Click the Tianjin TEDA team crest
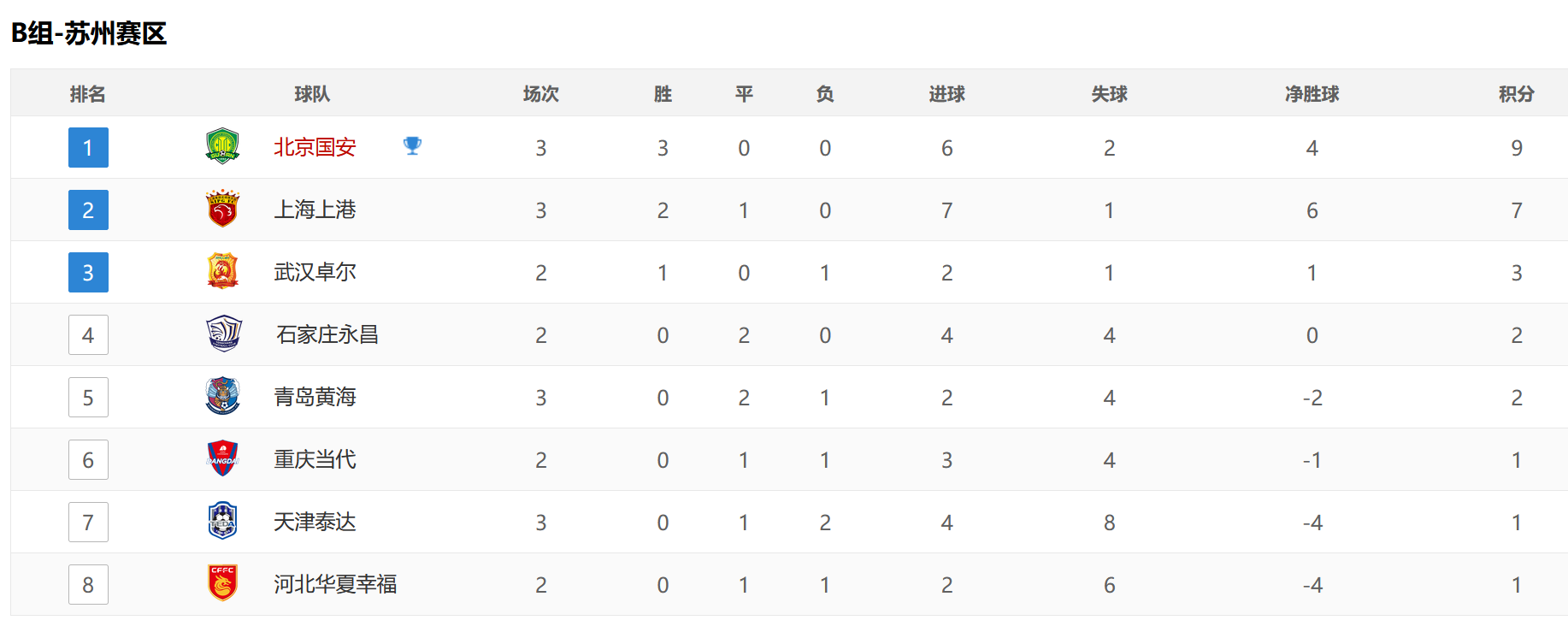1568x632 pixels. click(222, 521)
